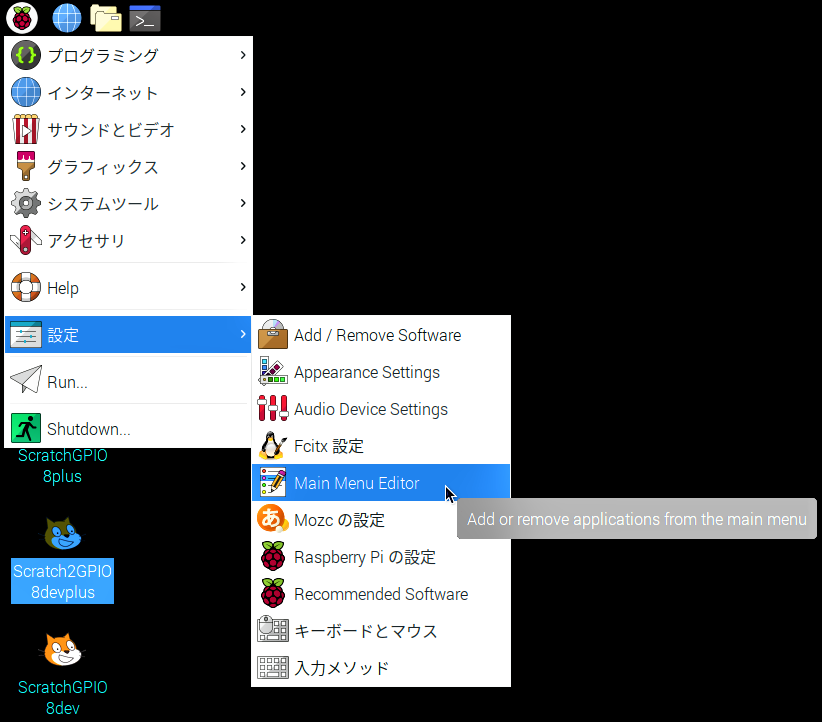Open the システムツール menu category
Viewport: 822px width, 722px height.
pos(128,203)
